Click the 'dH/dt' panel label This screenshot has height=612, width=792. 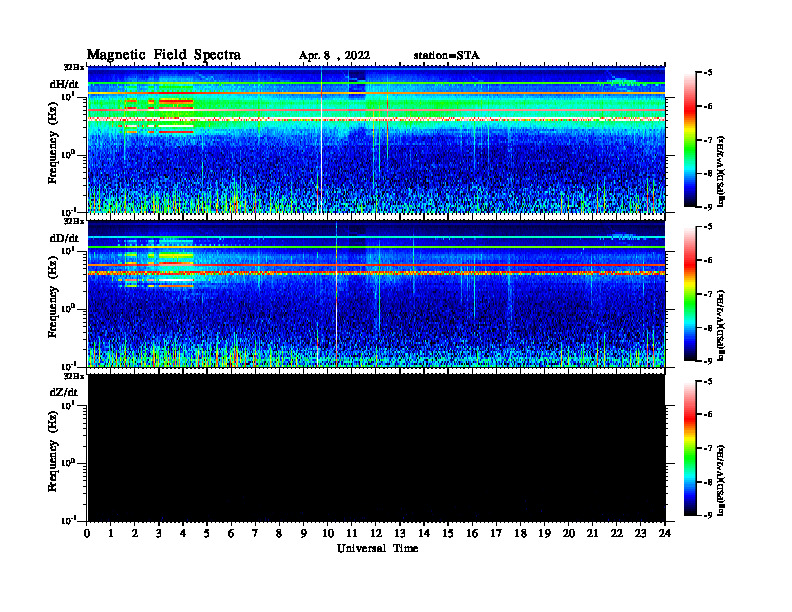pos(64,84)
